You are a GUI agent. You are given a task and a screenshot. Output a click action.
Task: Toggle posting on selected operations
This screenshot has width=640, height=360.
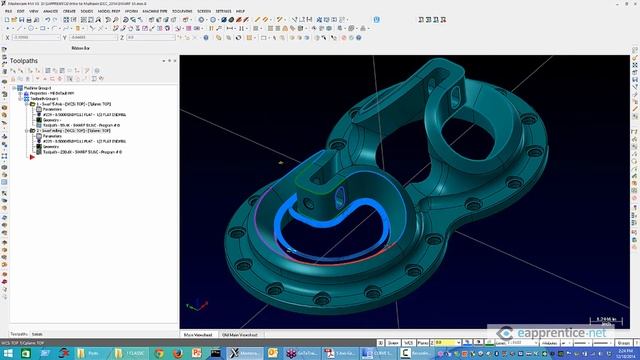28,79
